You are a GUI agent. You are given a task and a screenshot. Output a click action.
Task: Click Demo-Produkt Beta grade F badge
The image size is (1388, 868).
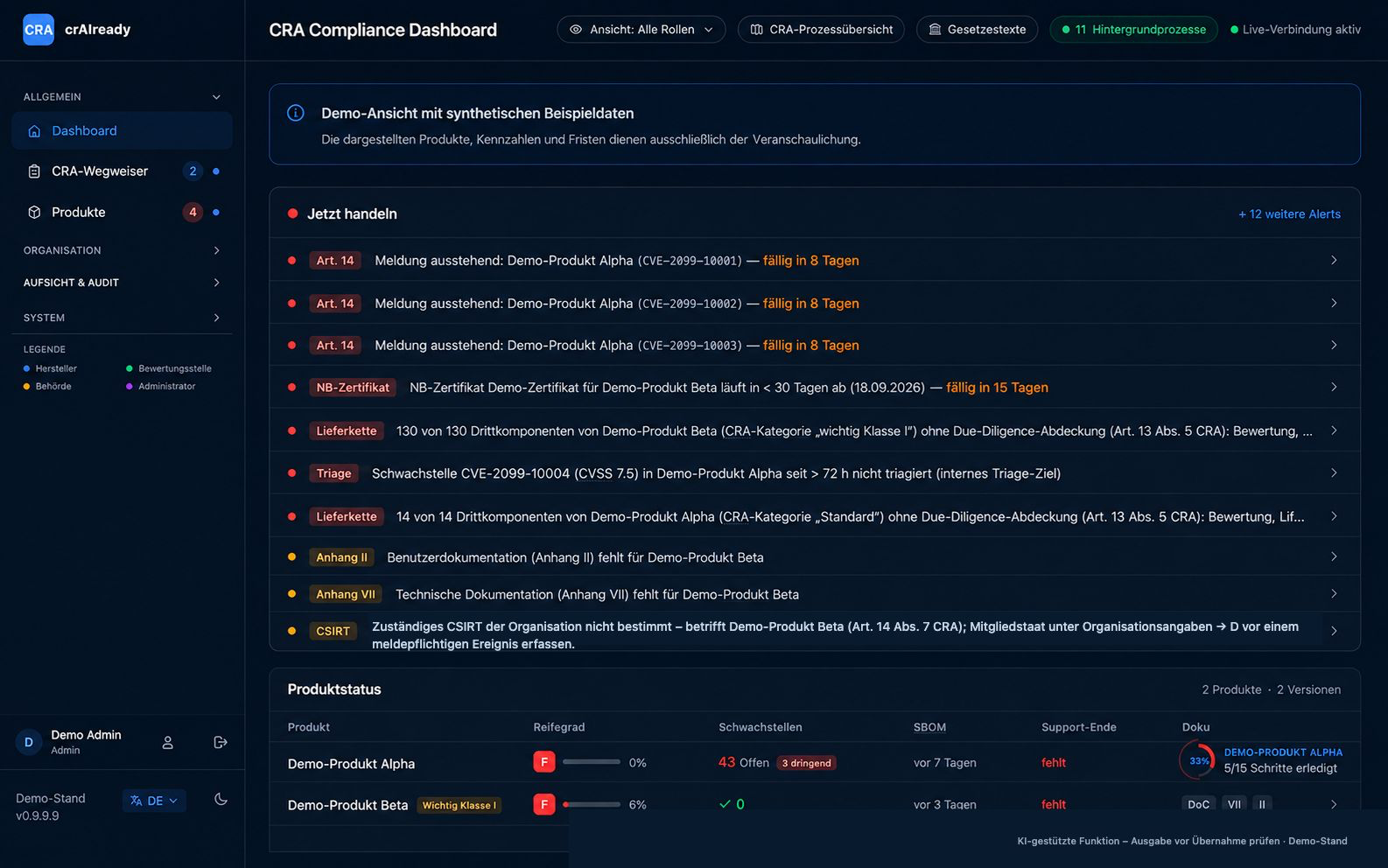544,804
